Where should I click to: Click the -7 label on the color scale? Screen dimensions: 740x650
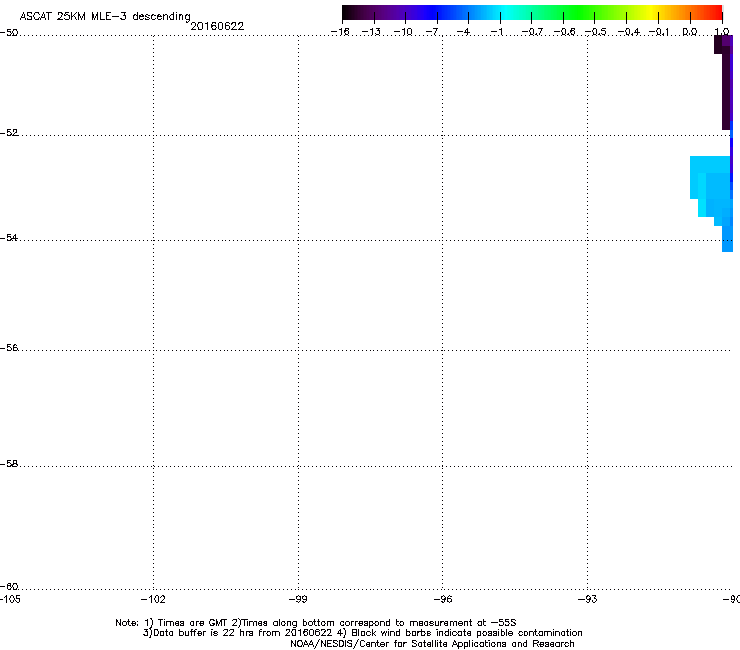433,32
